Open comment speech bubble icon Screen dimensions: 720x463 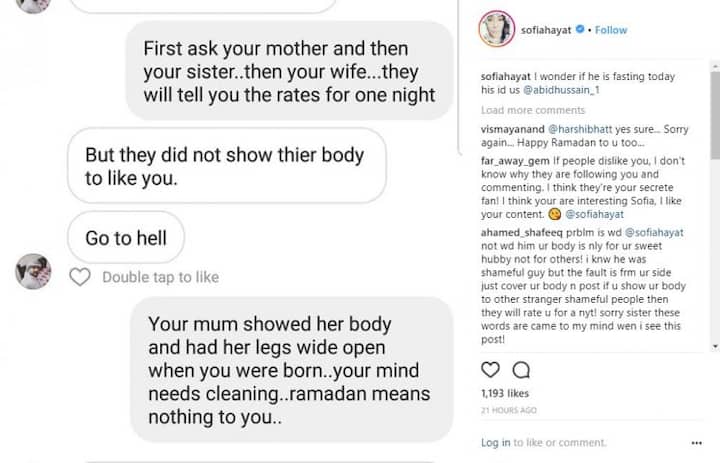pos(521,370)
